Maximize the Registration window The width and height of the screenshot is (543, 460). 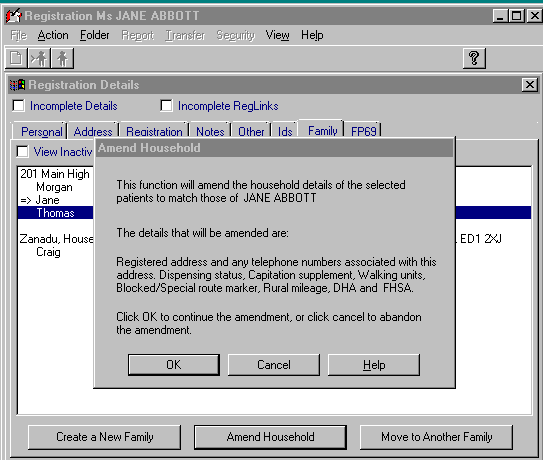517,16
